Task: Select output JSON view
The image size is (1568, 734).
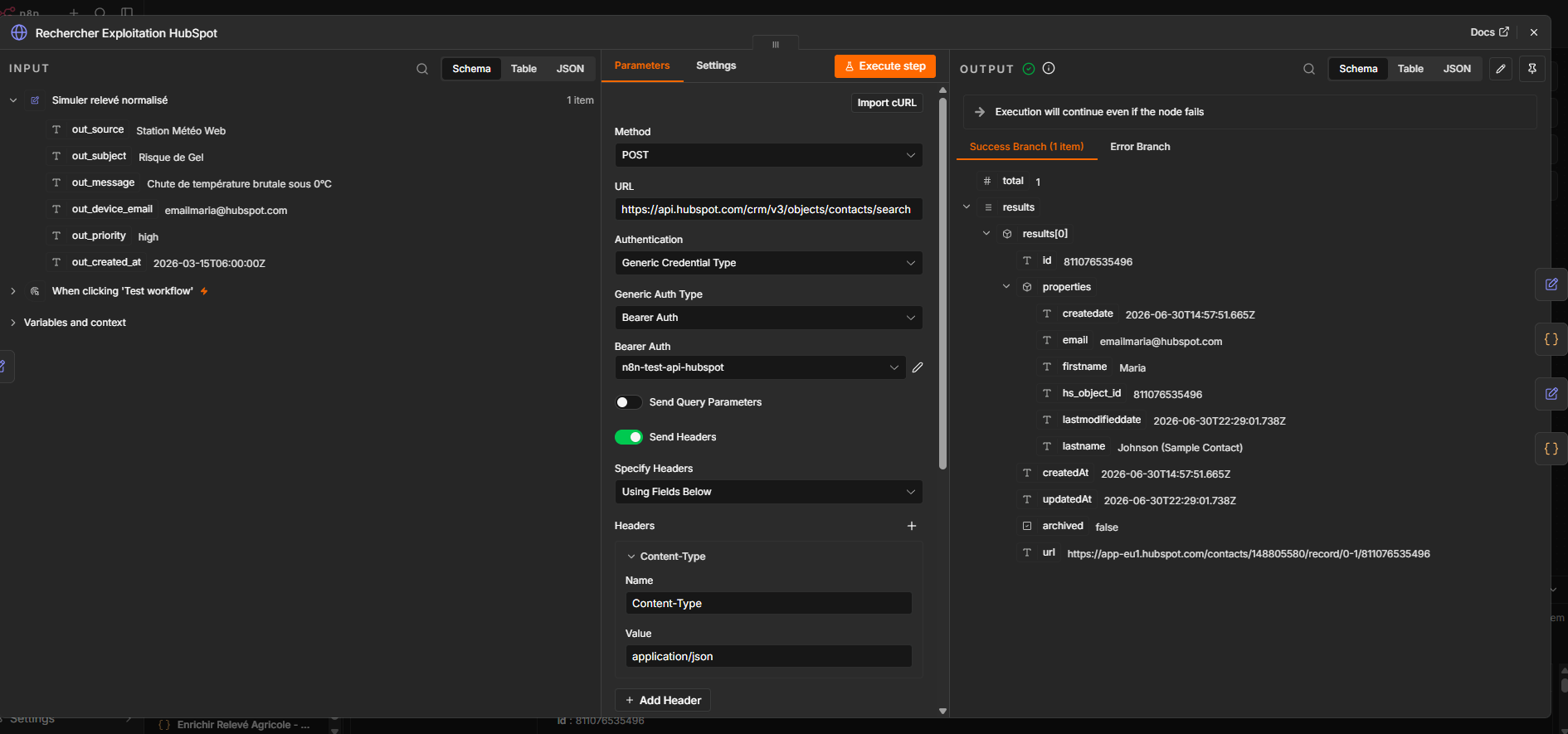Action: click(1457, 69)
